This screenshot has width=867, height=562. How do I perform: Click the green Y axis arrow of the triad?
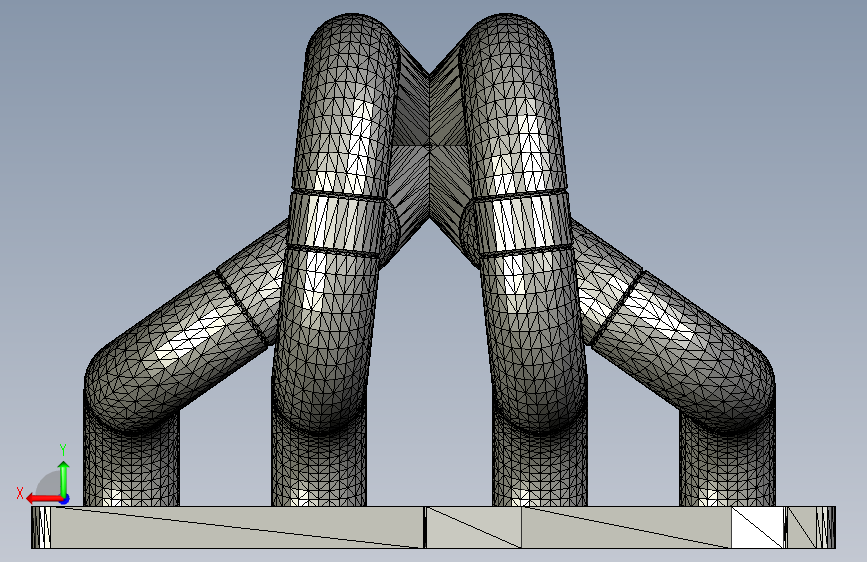click(64, 478)
